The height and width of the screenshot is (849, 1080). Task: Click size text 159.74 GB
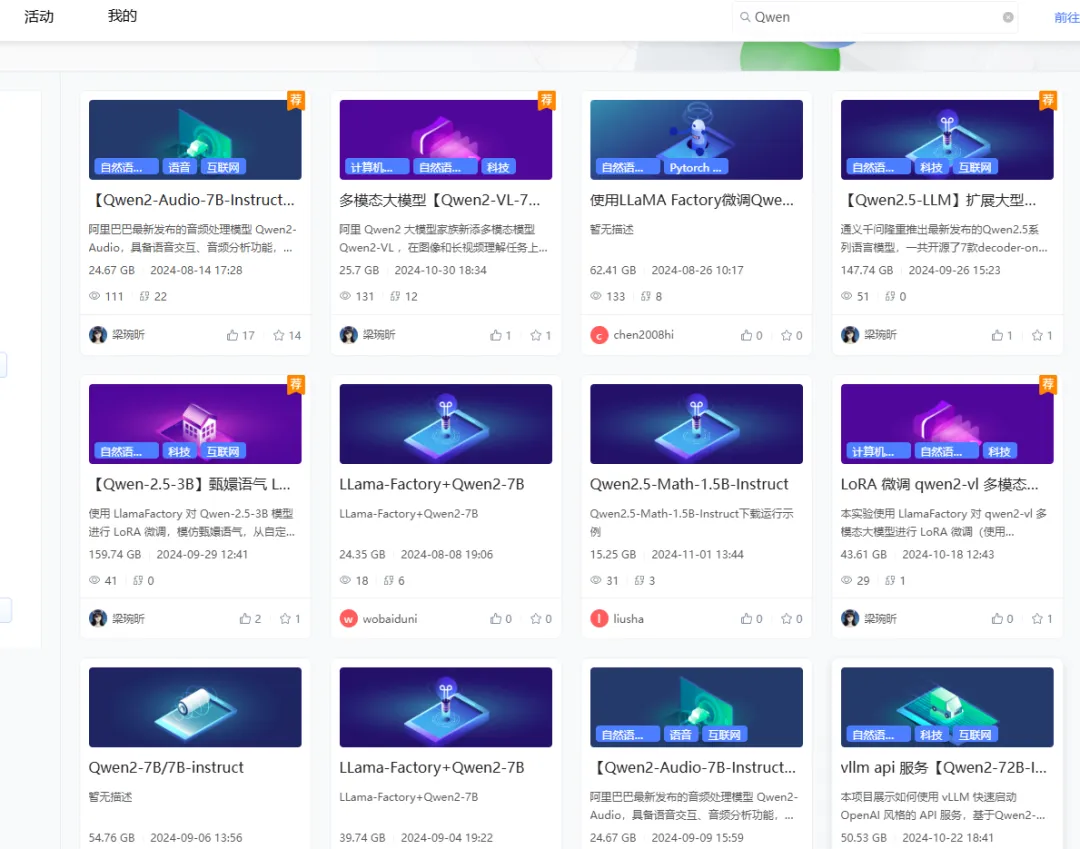[x=115, y=554]
